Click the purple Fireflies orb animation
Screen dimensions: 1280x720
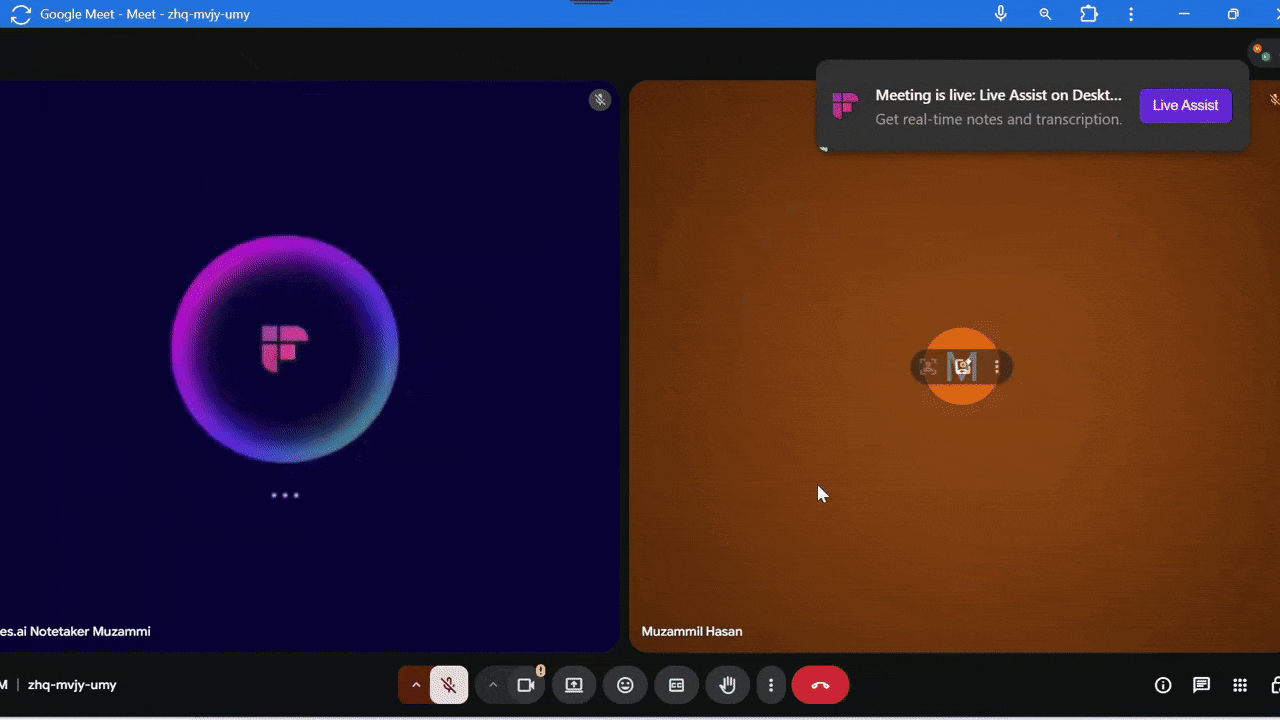tap(285, 350)
